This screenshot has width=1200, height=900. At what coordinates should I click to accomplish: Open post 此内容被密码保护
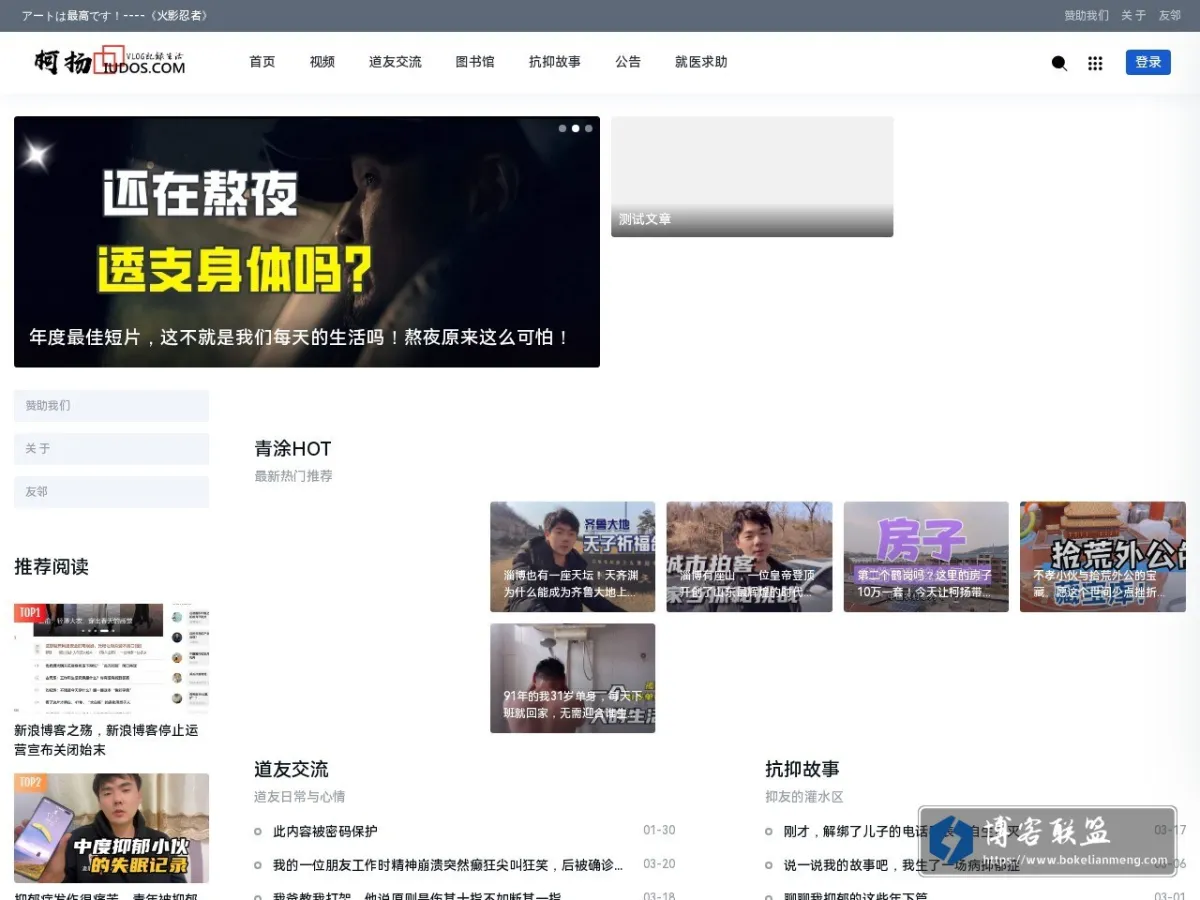[x=325, y=831]
